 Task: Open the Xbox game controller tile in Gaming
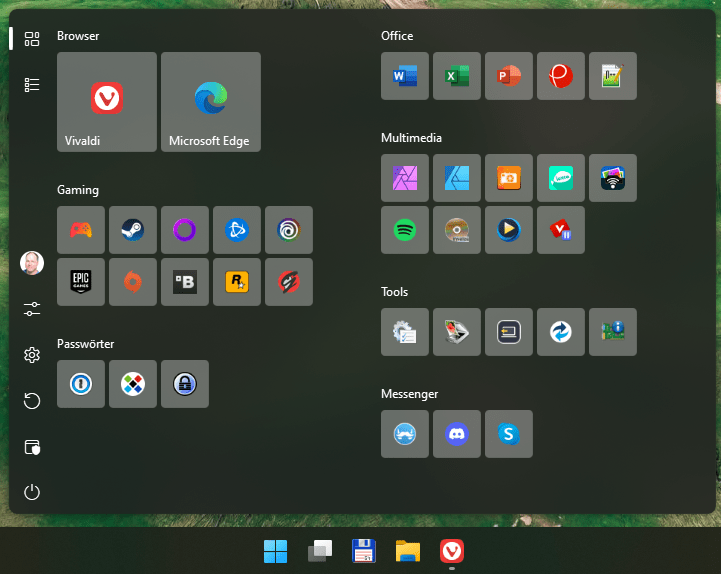click(x=80, y=230)
